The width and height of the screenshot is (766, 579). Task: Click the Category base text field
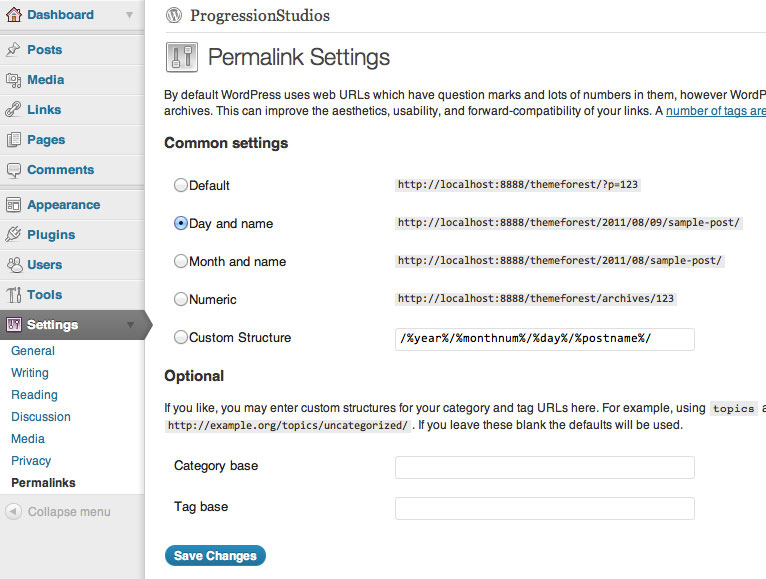[x=544, y=467]
